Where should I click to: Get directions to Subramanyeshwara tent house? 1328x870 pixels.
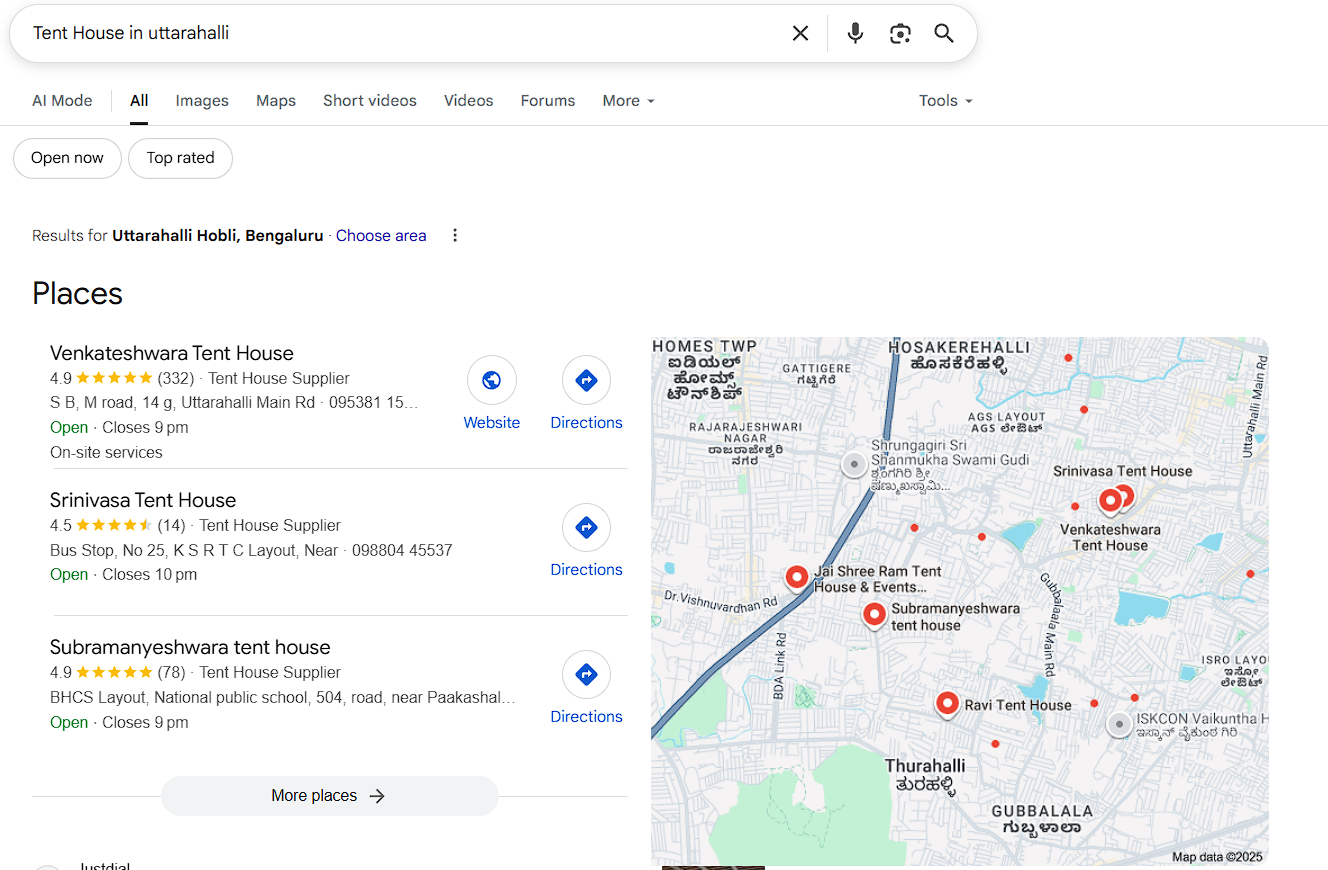tap(586, 675)
